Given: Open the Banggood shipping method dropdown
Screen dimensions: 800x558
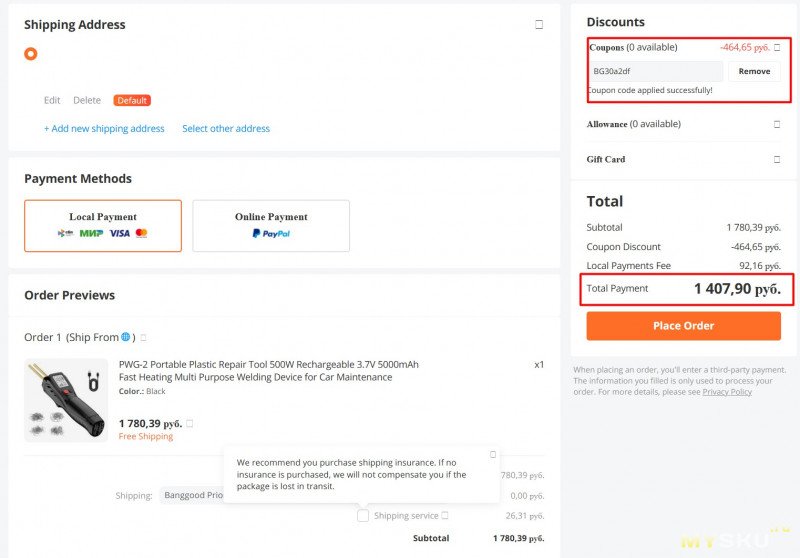Looking at the screenshot, I should click(190, 495).
